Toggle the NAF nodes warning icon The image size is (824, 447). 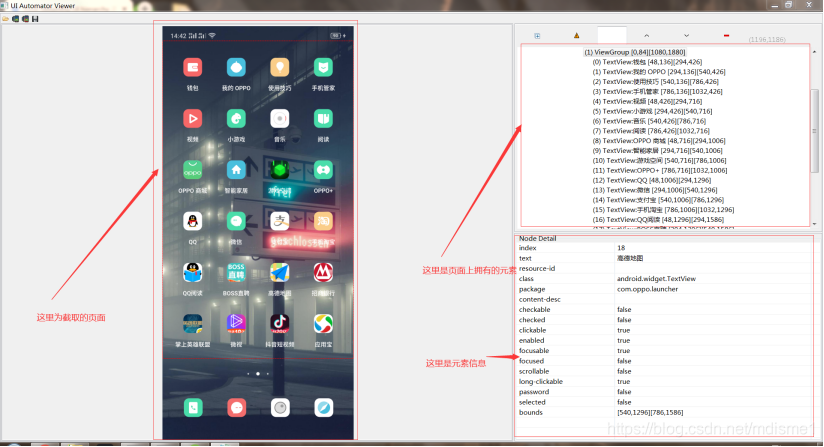576,36
